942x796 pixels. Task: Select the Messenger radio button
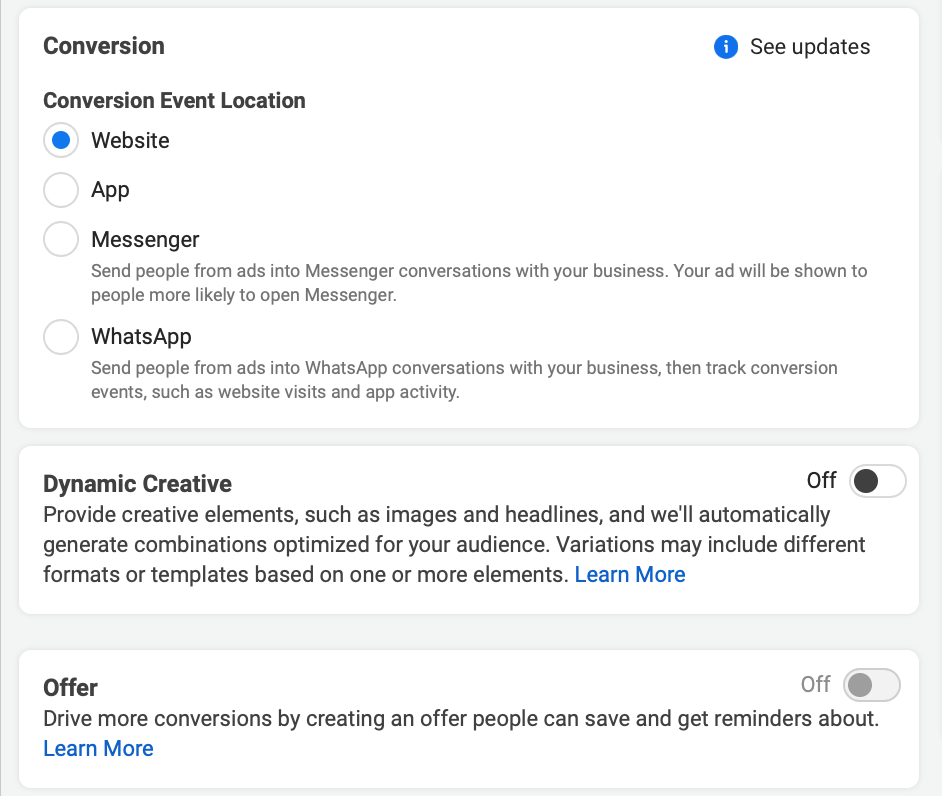(61, 240)
